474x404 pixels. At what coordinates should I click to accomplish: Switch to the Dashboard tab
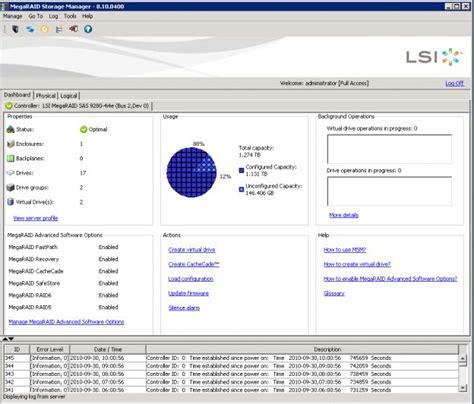tap(17, 95)
